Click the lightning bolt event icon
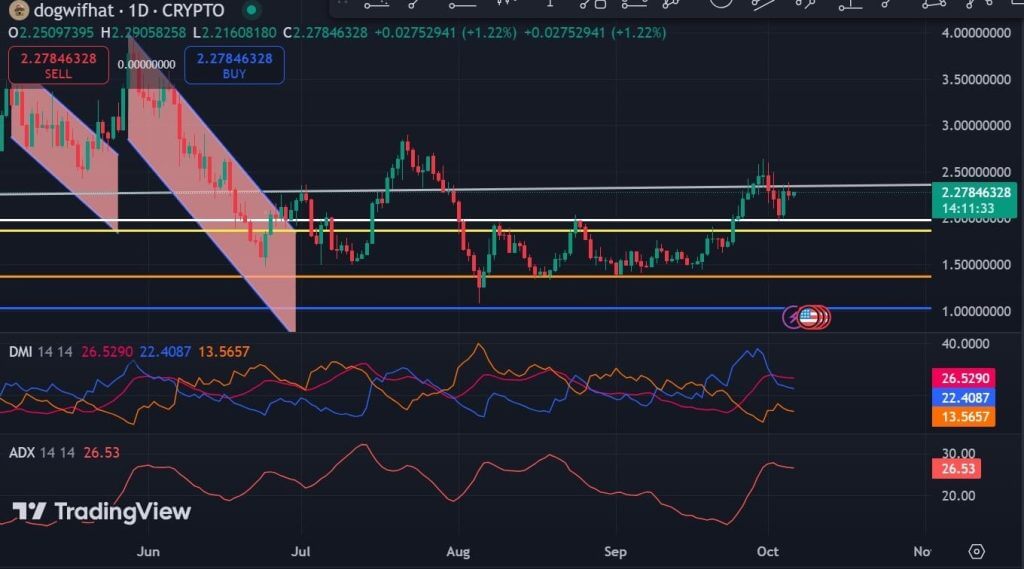This screenshot has width=1024, height=569. pos(793,317)
